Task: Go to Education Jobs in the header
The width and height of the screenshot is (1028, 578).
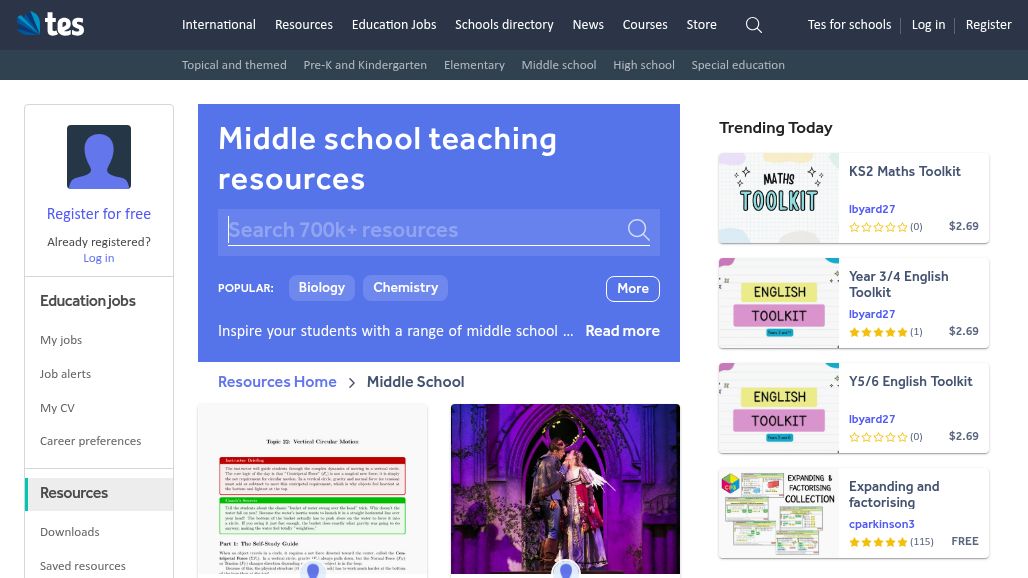Action: tap(394, 25)
